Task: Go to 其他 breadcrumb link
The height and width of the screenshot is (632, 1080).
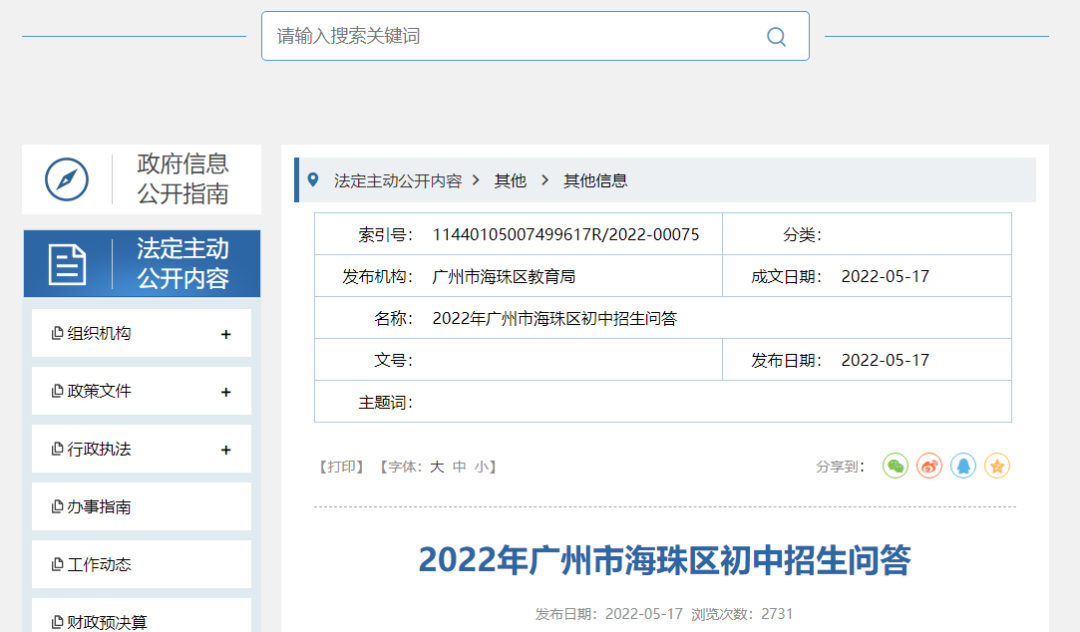Action: (510, 181)
